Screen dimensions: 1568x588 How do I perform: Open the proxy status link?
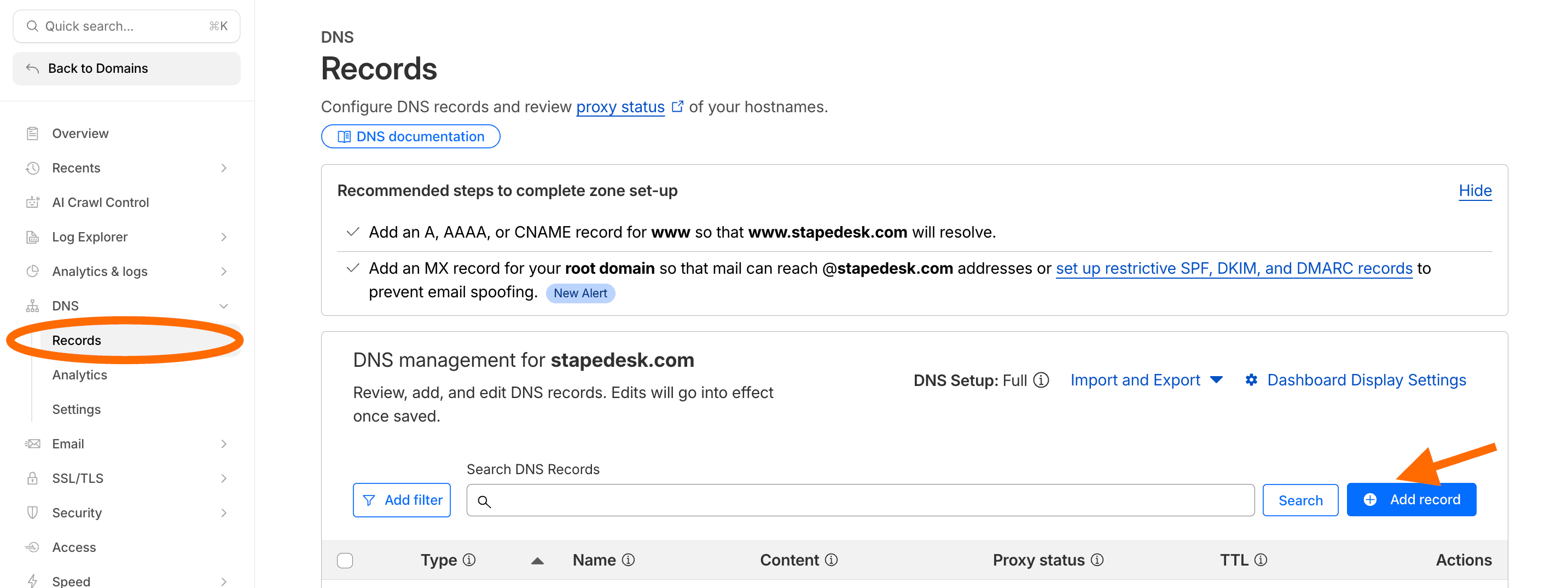point(620,106)
